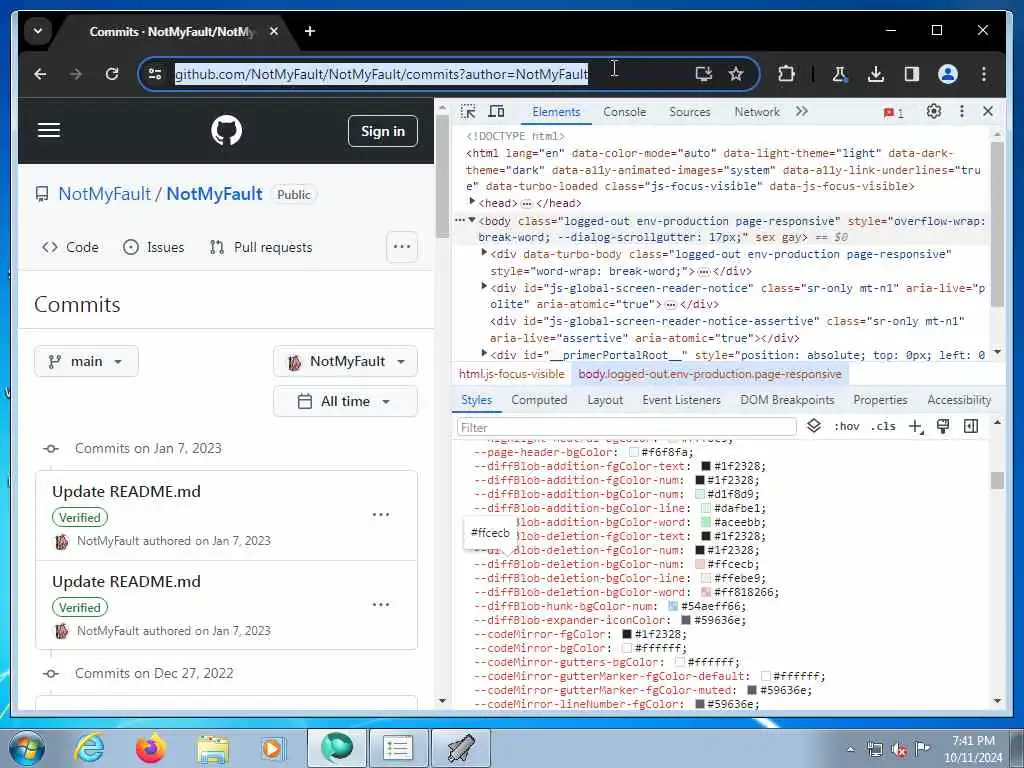
Task: Open Windows Start menu button
Action: pyautogui.click(x=27, y=748)
